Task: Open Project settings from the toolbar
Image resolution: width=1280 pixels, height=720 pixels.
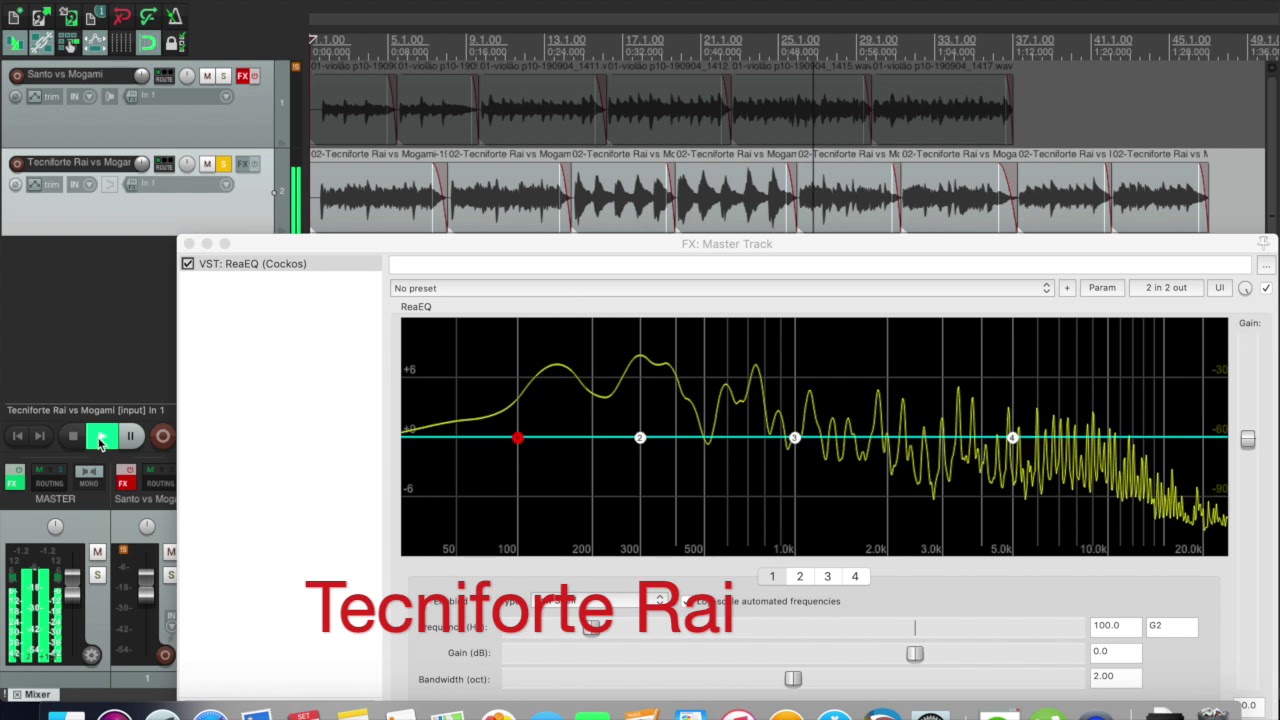Action: 94,17
